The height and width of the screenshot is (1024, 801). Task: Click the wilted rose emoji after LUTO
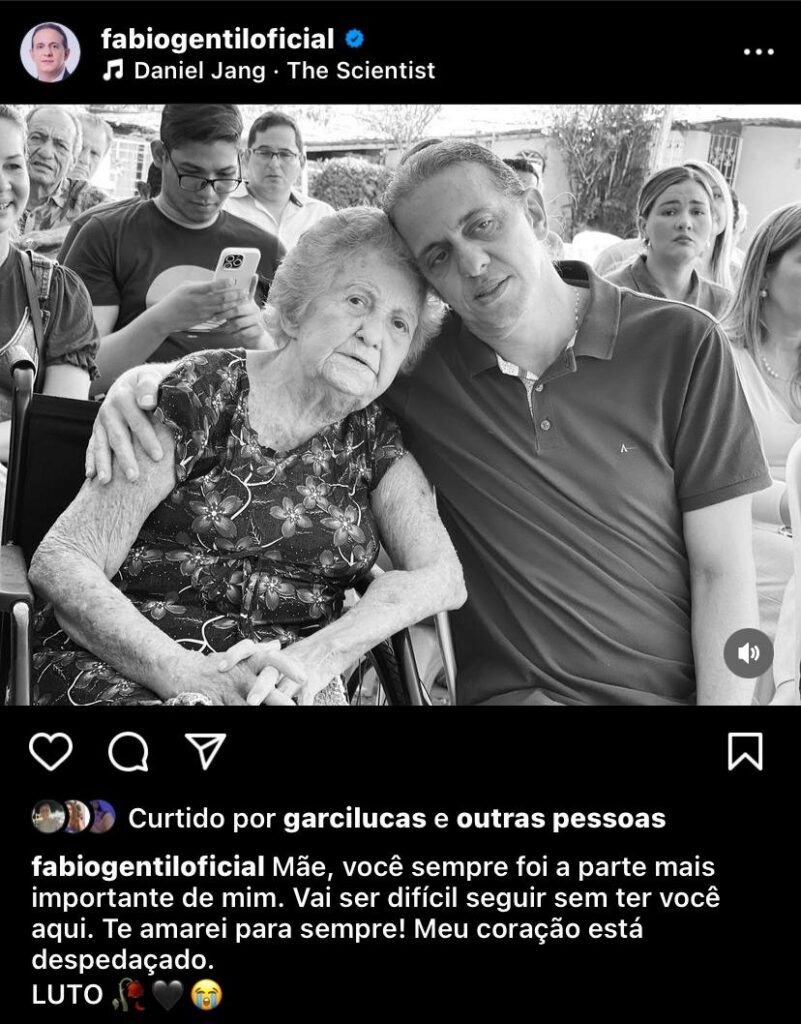coord(129,995)
